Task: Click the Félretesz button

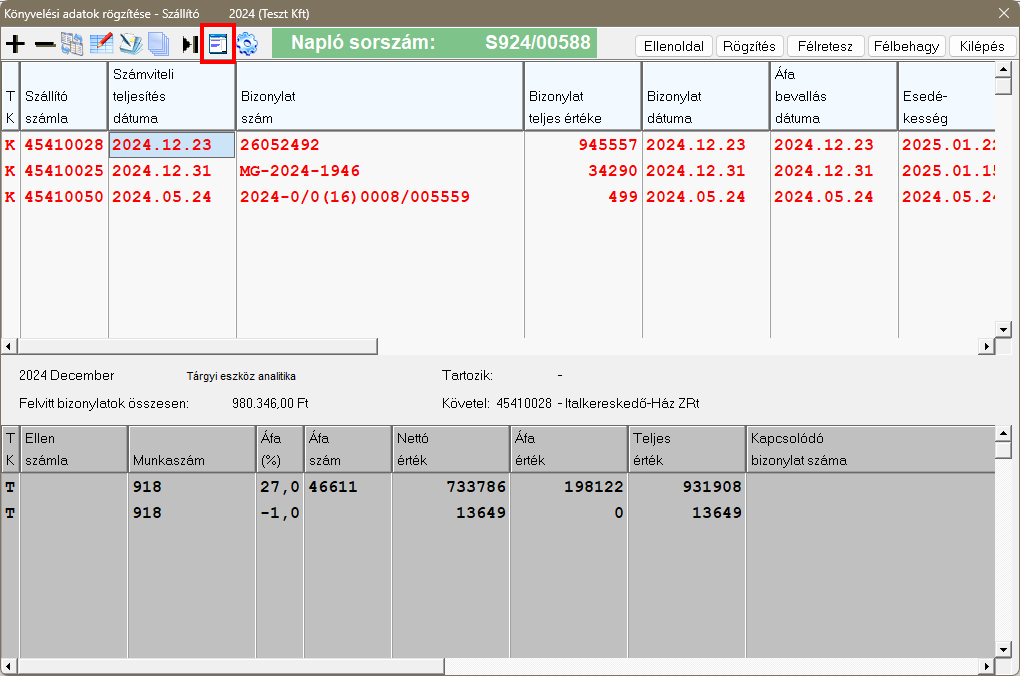Action: (825, 46)
